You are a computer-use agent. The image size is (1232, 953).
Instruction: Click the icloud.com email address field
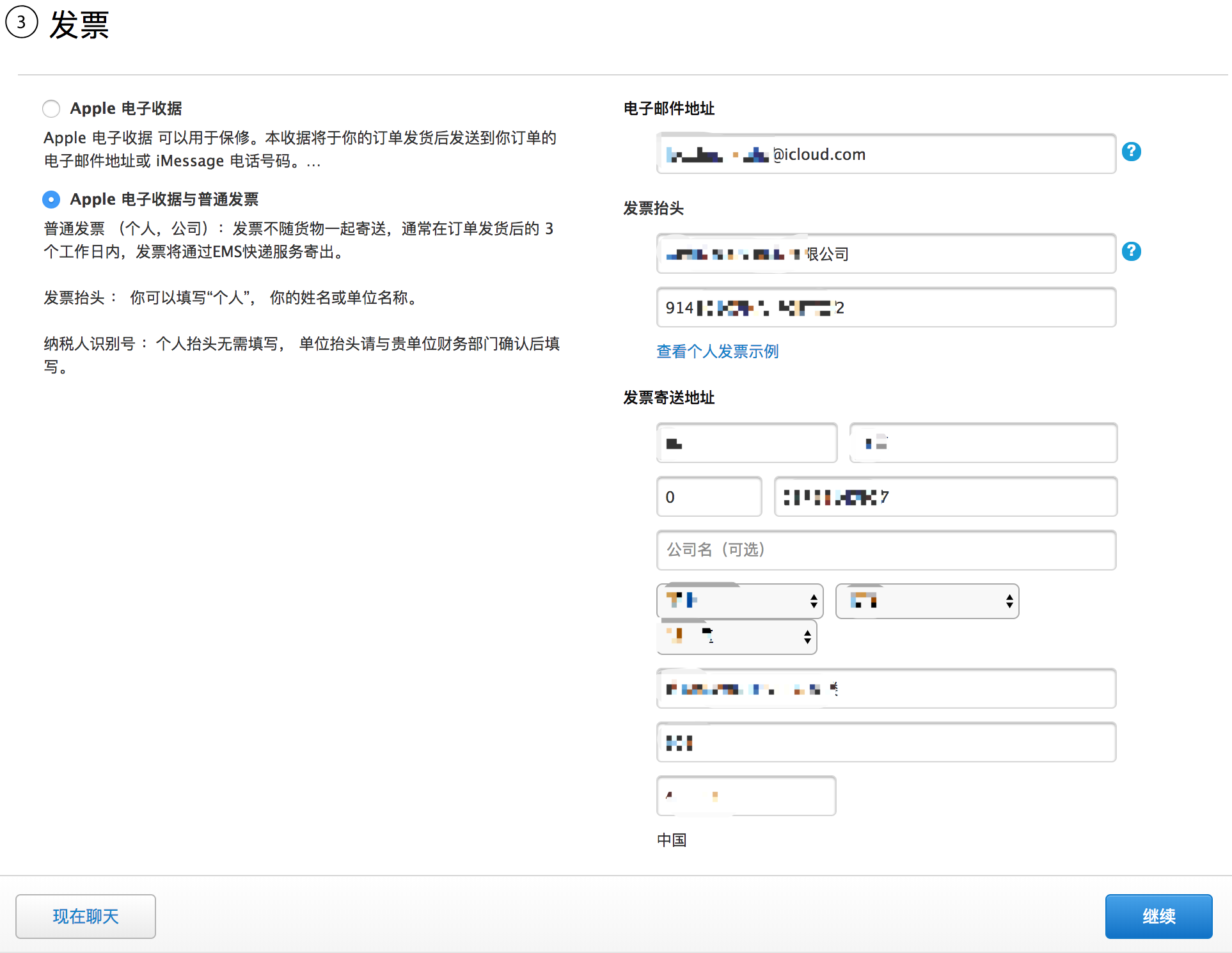point(886,154)
